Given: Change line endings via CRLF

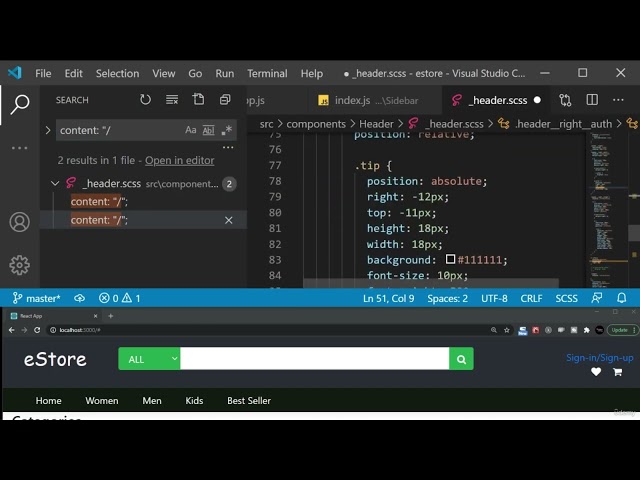Looking at the screenshot, I should [531, 298].
